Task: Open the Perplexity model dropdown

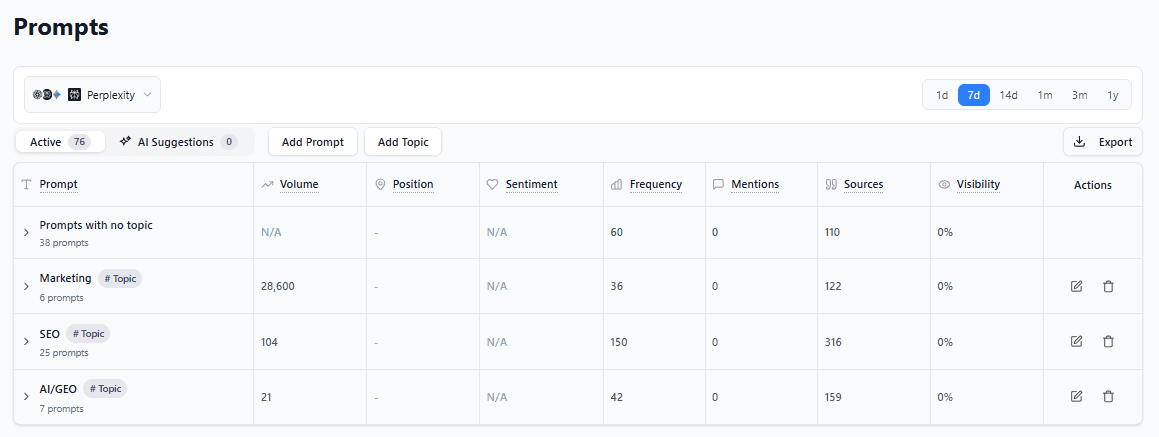Action: 93,95
